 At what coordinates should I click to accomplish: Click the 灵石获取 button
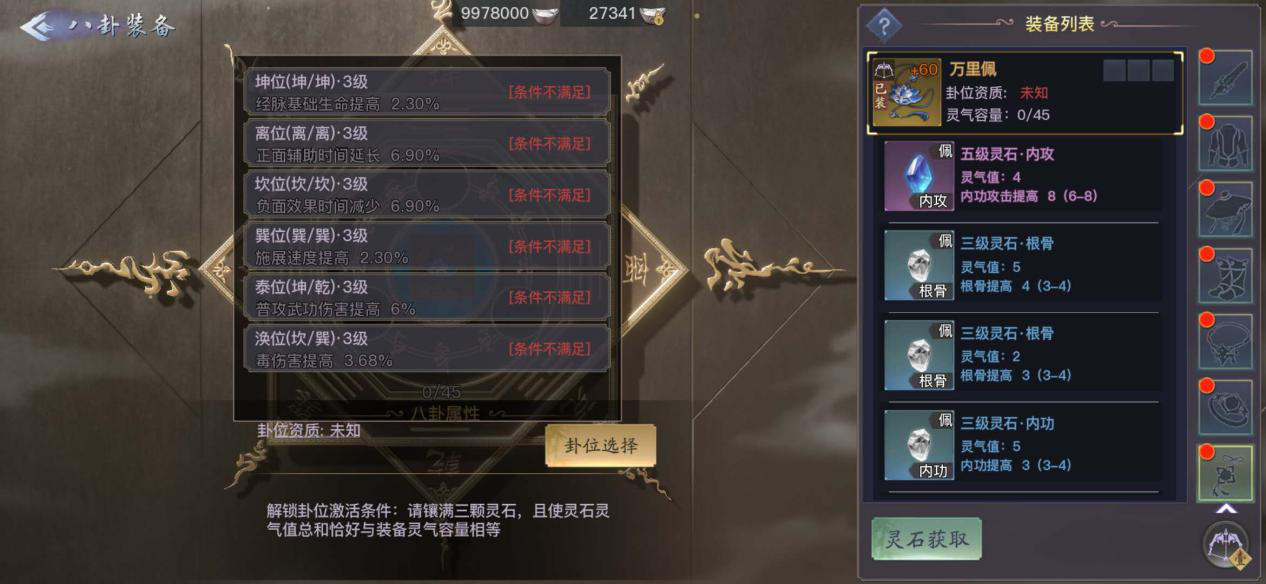click(926, 539)
